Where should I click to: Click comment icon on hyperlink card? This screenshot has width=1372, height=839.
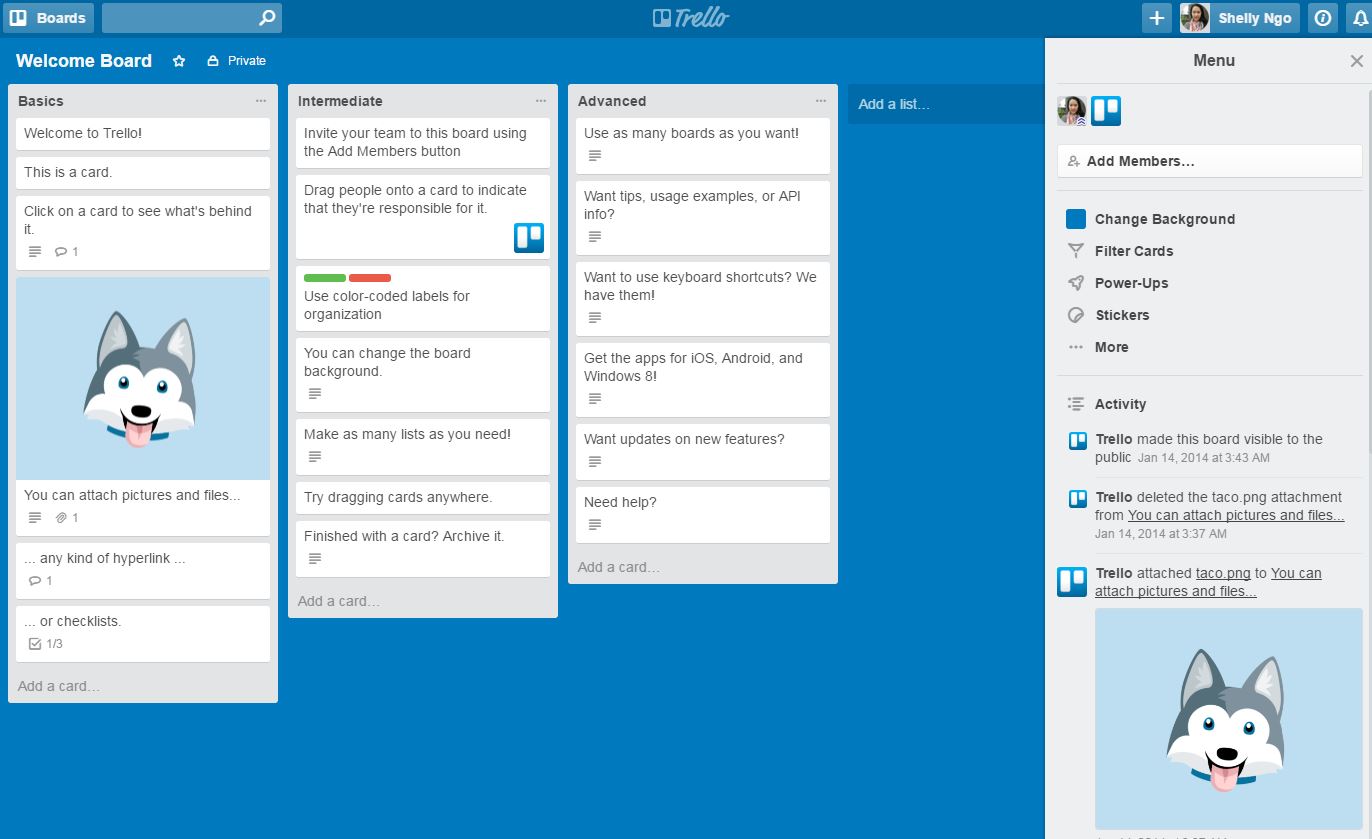(35, 581)
